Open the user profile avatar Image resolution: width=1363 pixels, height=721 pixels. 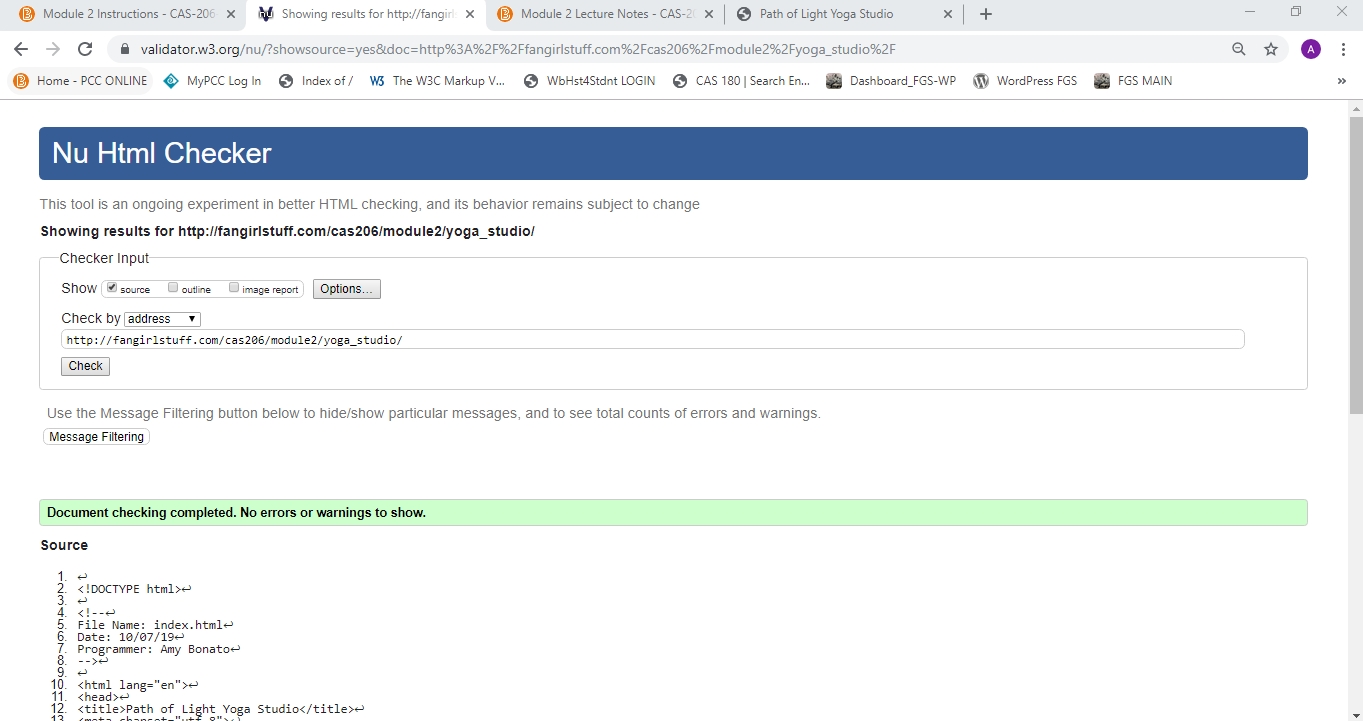(x=1310, y=49)
